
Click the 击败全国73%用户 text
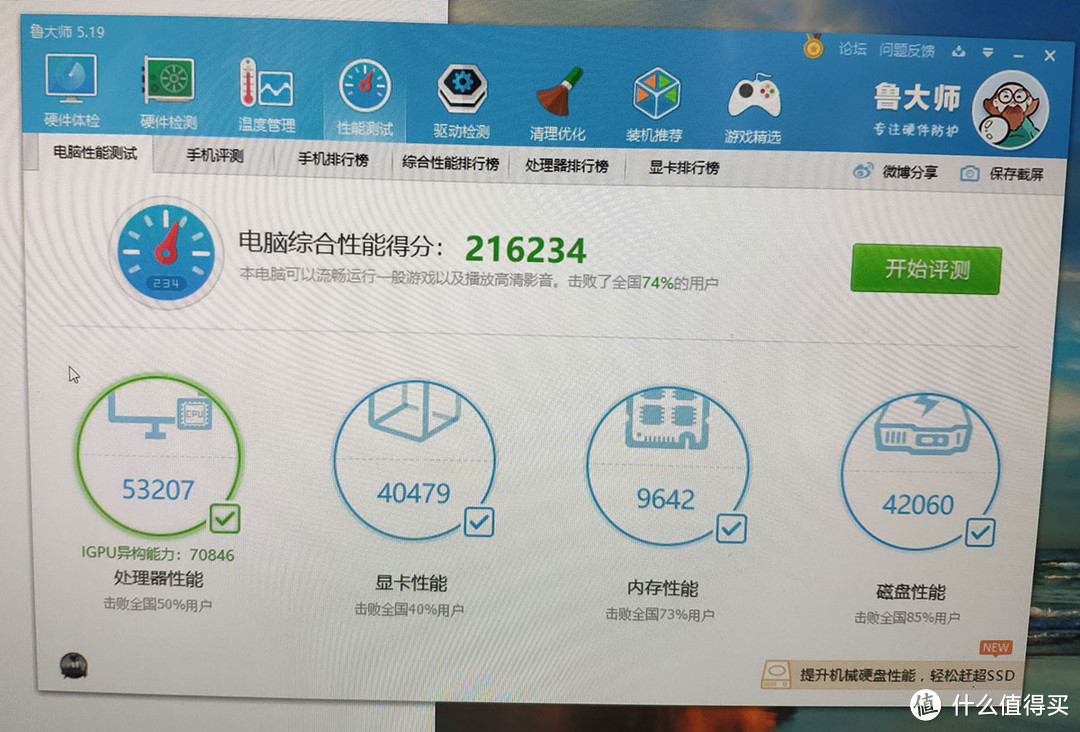click(x=660, y=614)
